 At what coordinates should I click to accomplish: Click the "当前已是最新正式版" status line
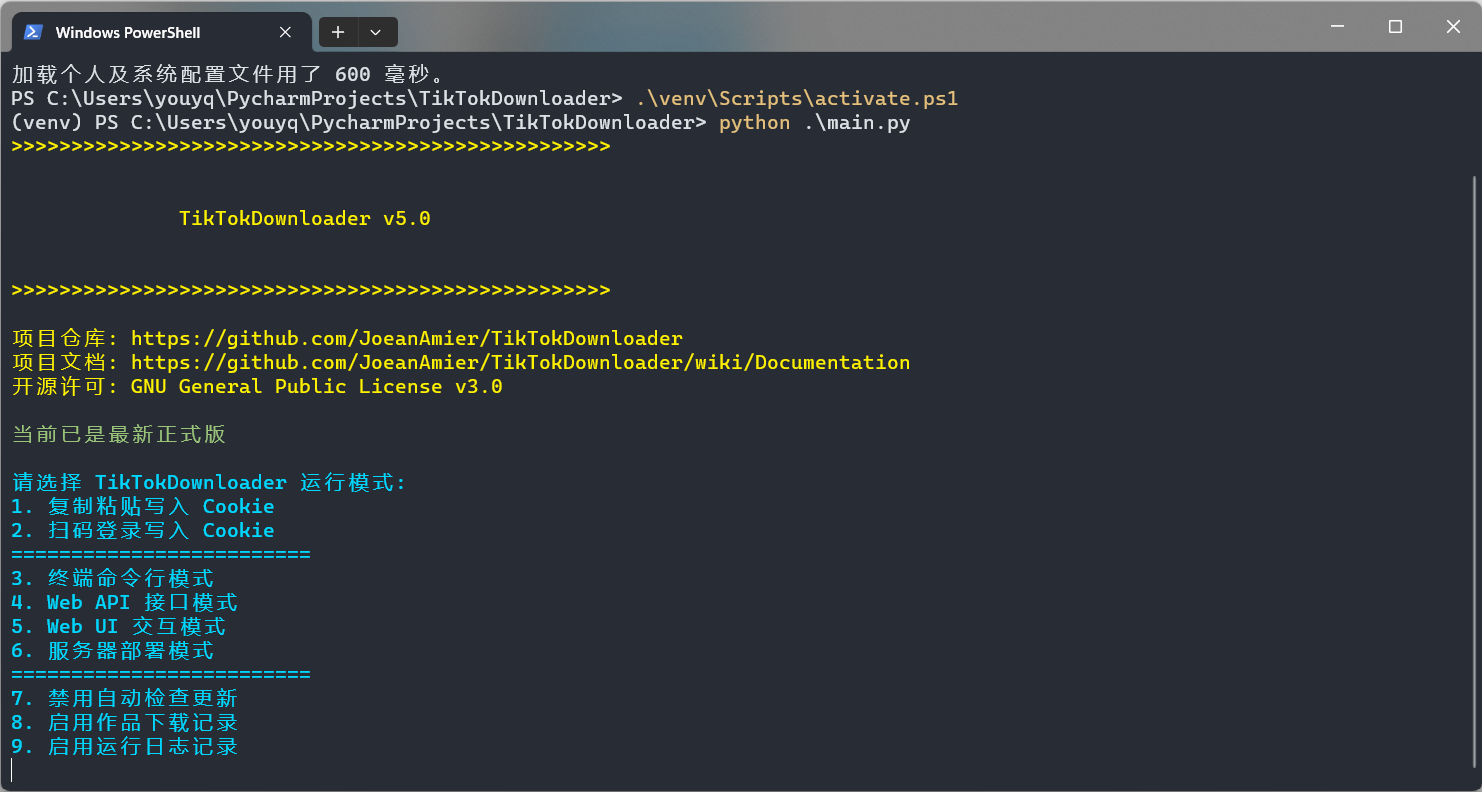[119, 434]
